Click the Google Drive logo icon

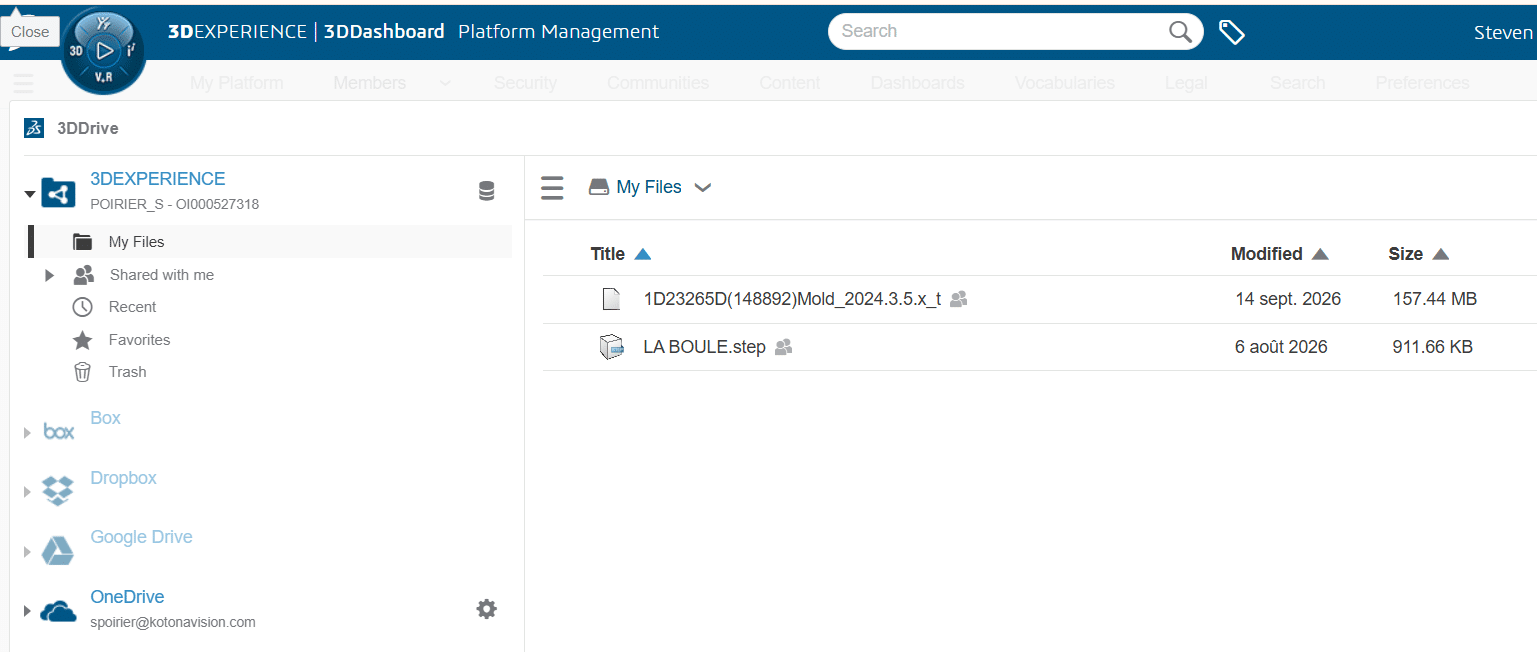coord(58,550)
